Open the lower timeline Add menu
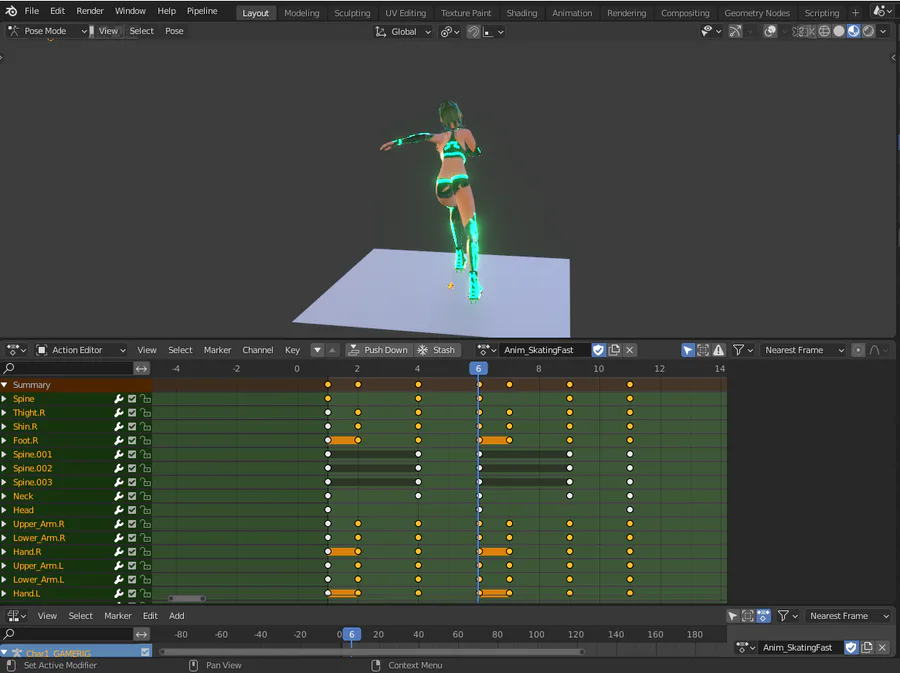Screen dimensions: 900x673 [176, 616]
